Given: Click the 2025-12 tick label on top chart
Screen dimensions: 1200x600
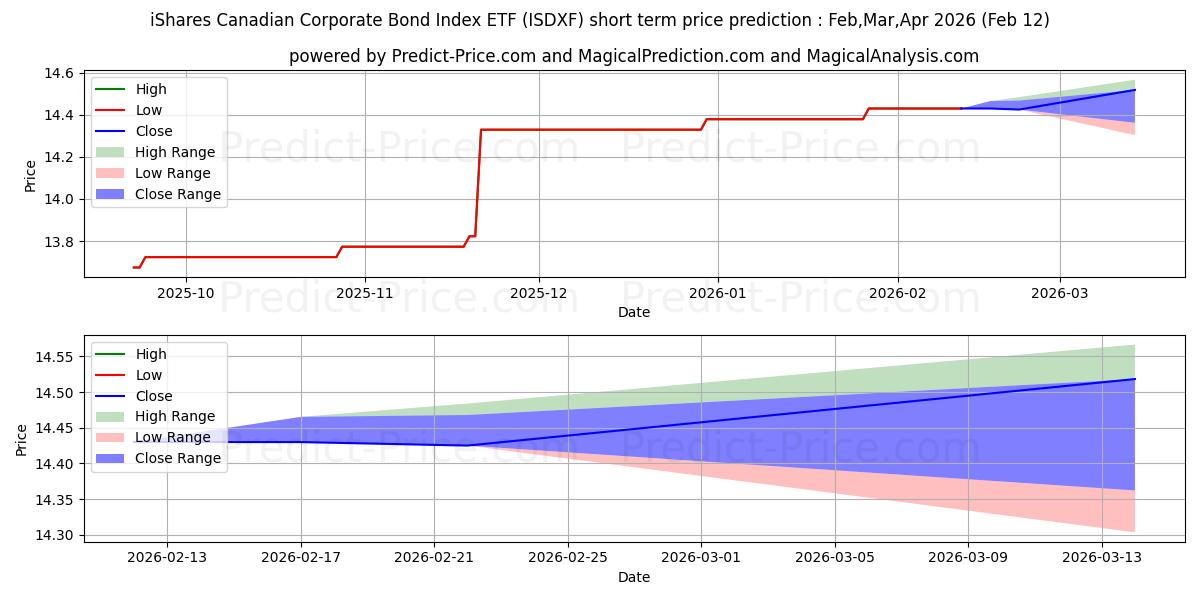Looking at the screenshot, I should (x=539, y=294).
